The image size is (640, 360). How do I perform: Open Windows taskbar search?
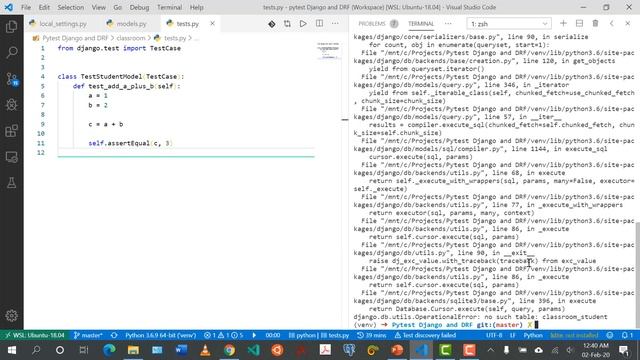(x=36, y=350)
